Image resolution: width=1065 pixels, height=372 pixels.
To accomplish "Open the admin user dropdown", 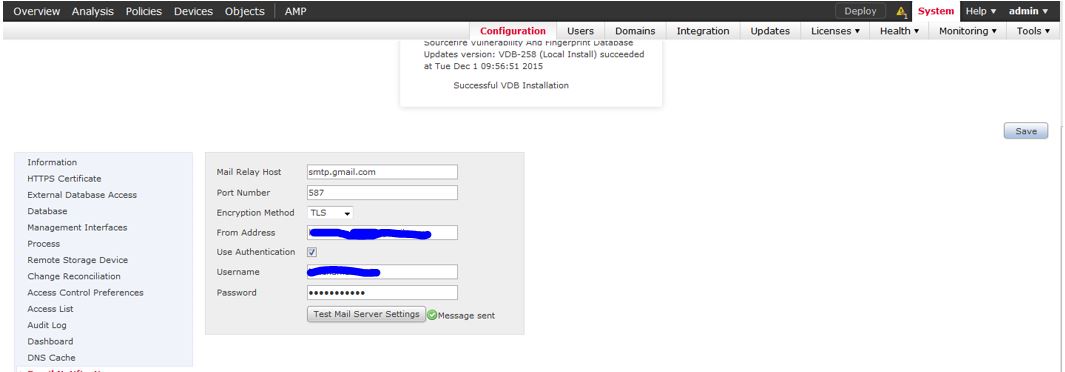I will (1028, 12).
